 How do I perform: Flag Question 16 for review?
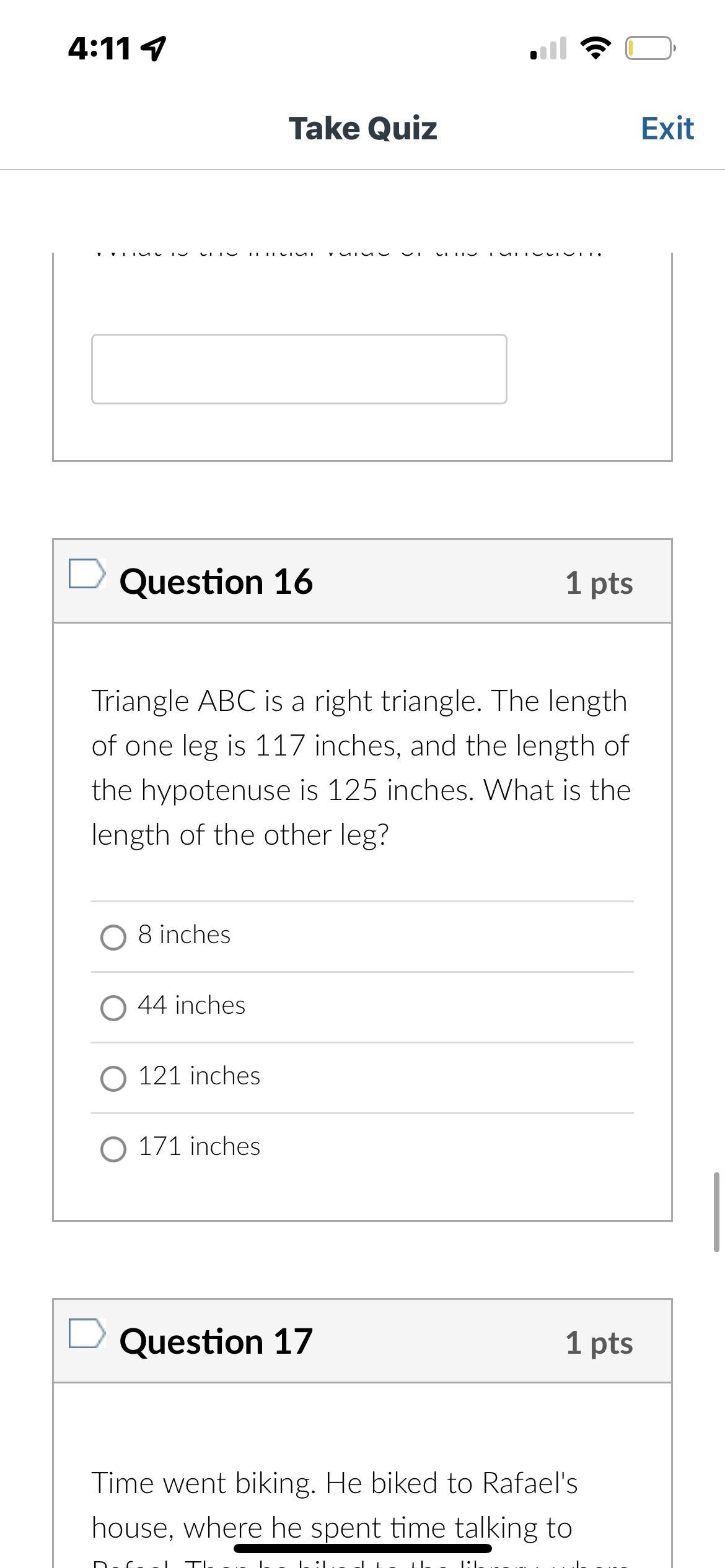86,574
